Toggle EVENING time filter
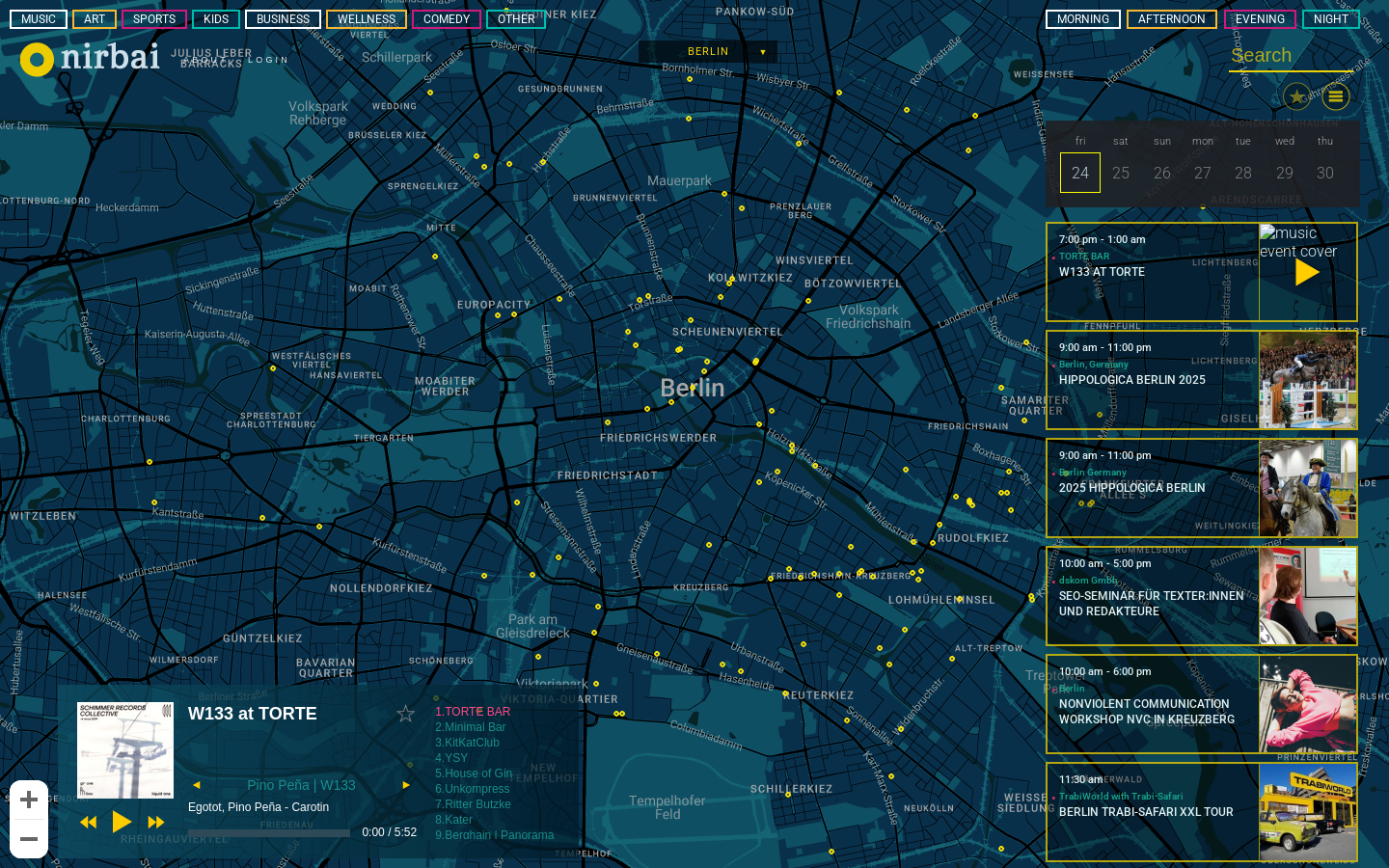Viewport: 1389px width, 868px height. (1261, 19)
